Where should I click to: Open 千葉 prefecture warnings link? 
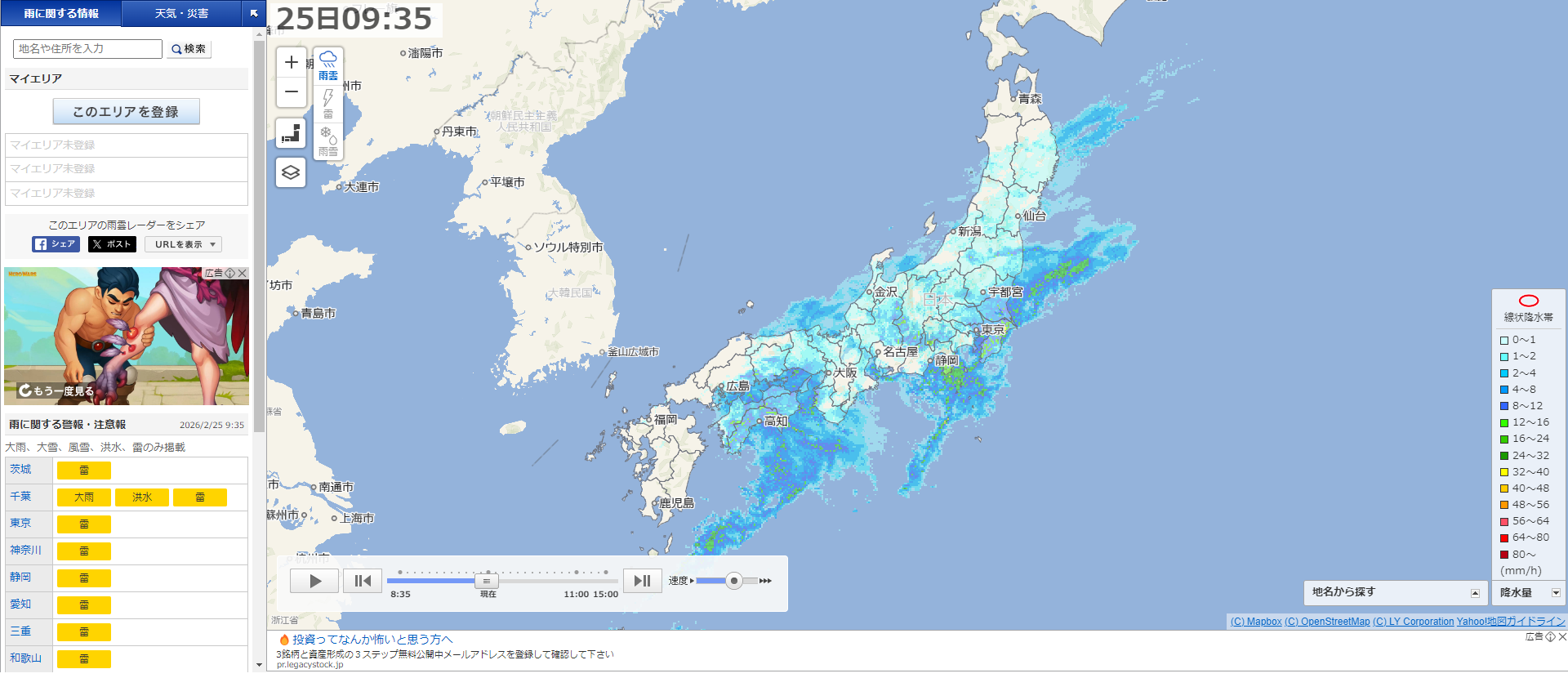[20, 497]
